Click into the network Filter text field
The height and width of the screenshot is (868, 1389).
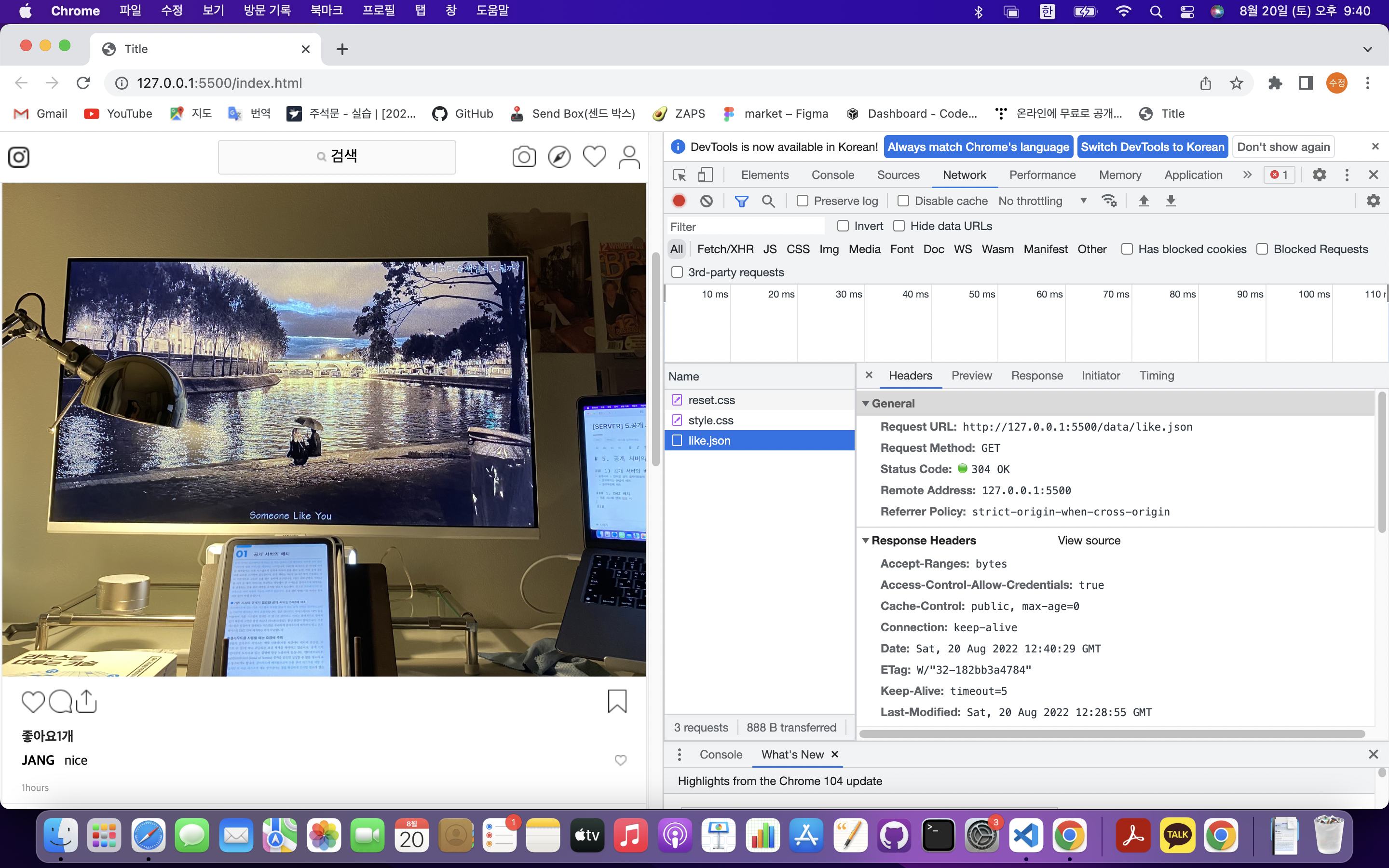pos(746,226)
